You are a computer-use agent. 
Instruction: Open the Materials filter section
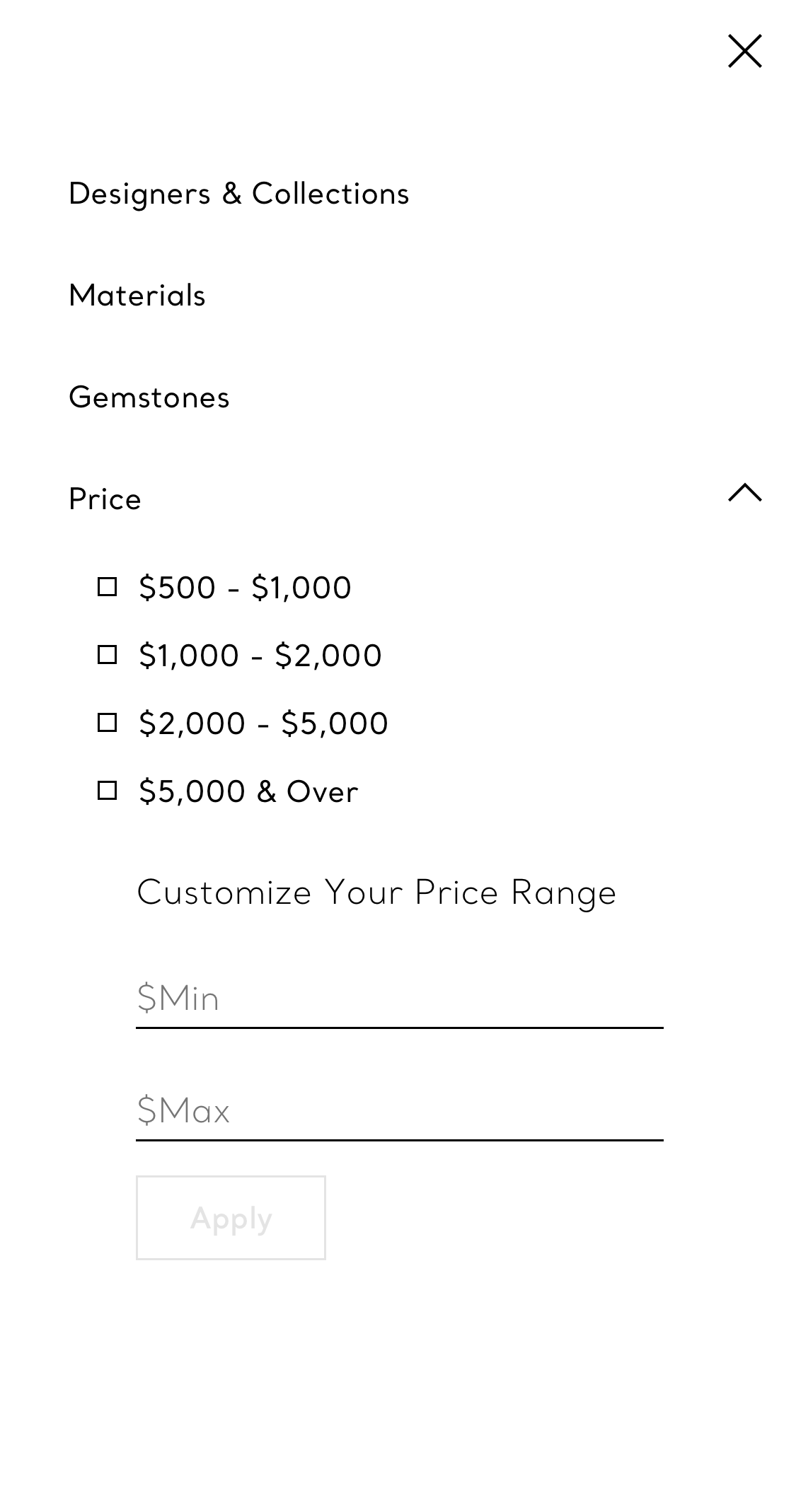137,296
